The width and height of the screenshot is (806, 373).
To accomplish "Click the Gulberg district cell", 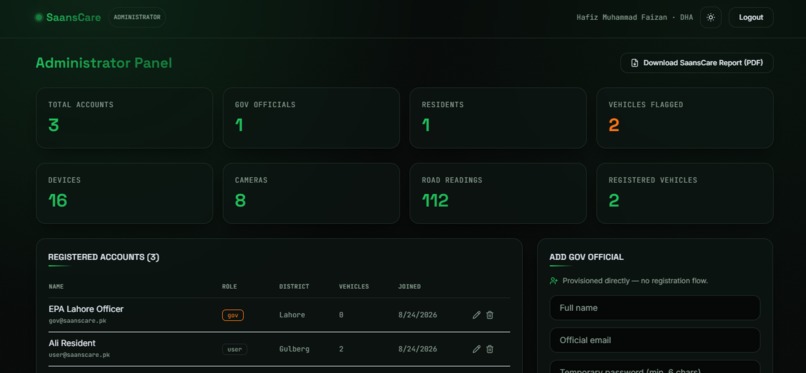I will pyautogui.click(x=294, y=349).
